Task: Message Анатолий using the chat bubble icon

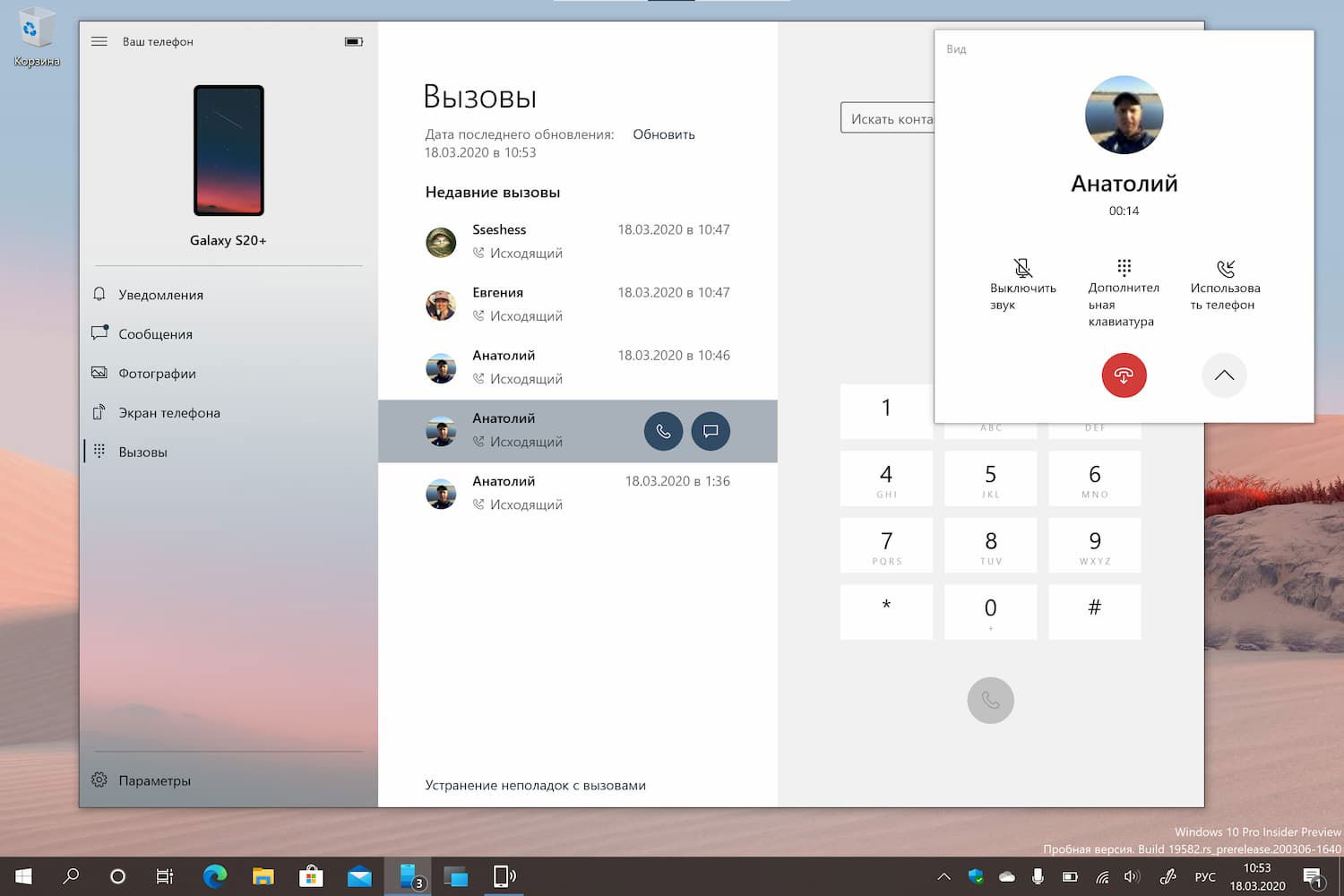Action: tap(711, 431)
